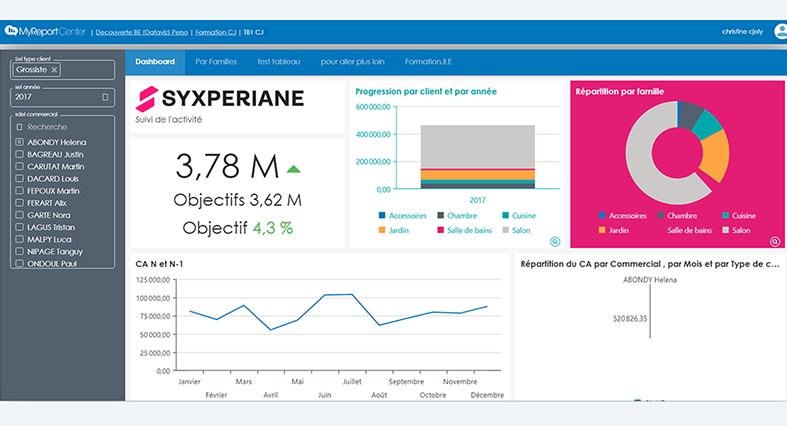Click the ABONDY Helena chart label
Viewport: 787px width, 426px height.
click(x=649, y=280)
